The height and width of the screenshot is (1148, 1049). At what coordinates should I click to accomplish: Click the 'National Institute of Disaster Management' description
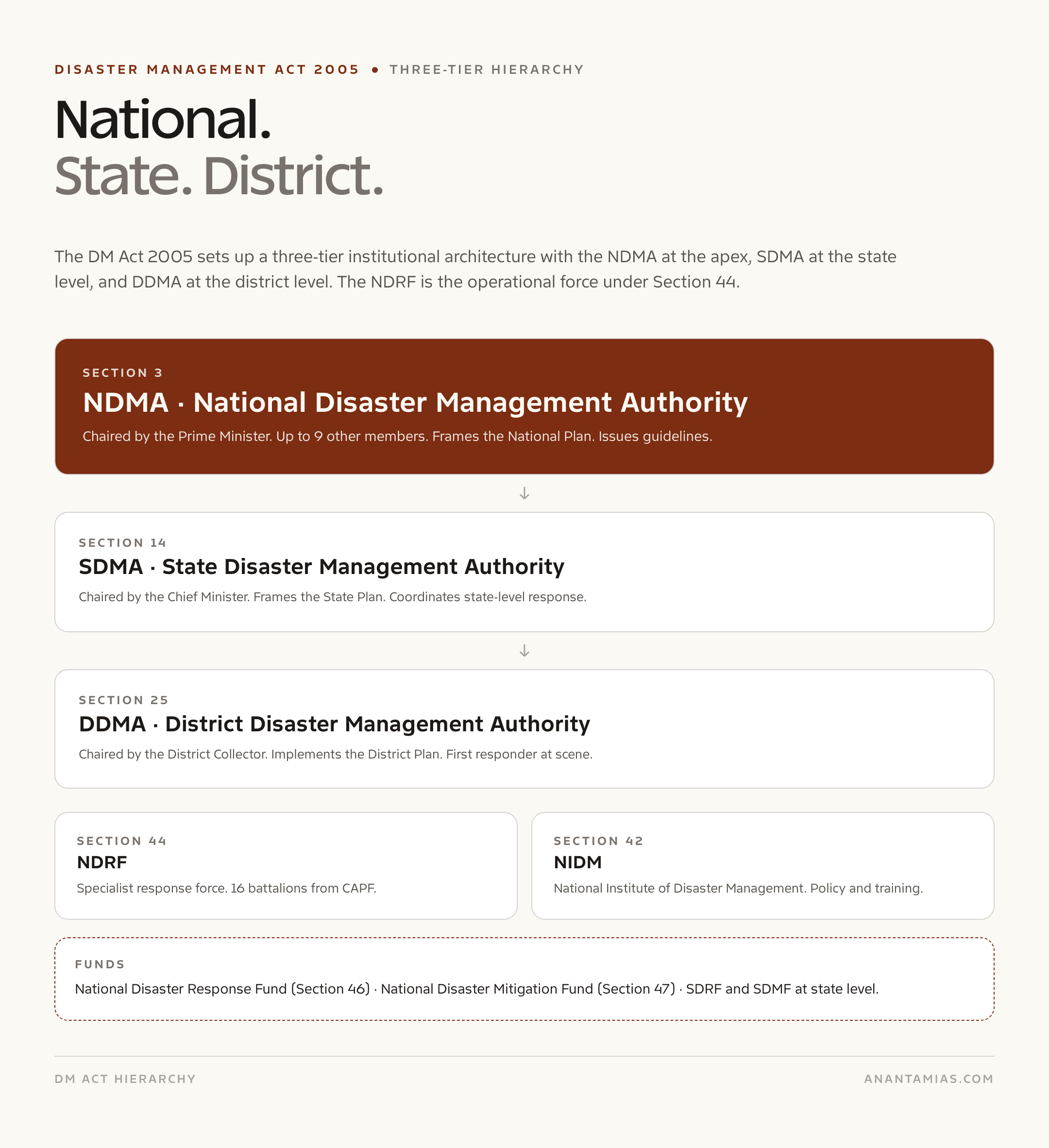tap(738, 888)
